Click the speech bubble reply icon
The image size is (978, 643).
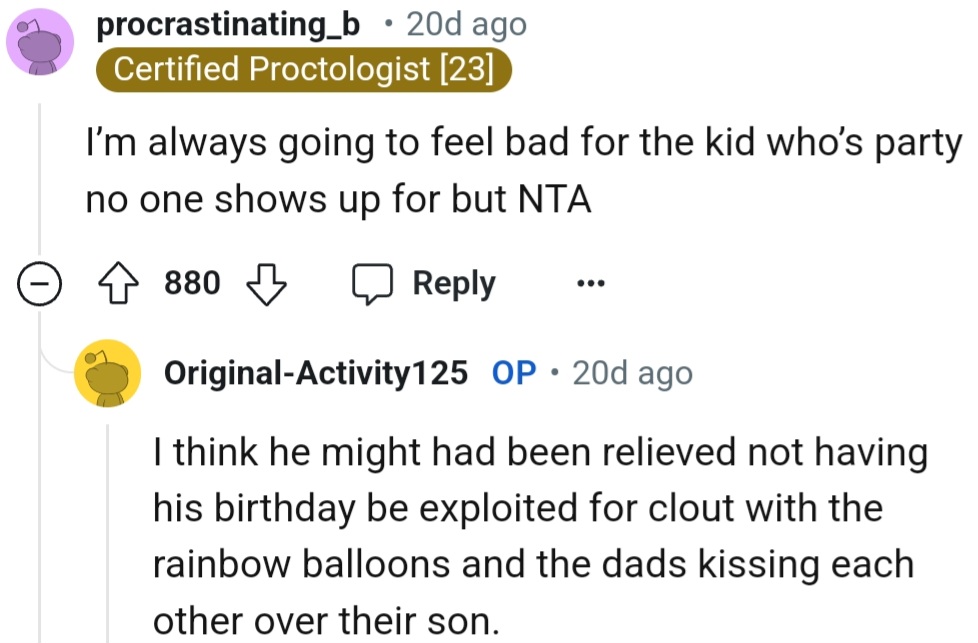(373, 285)
